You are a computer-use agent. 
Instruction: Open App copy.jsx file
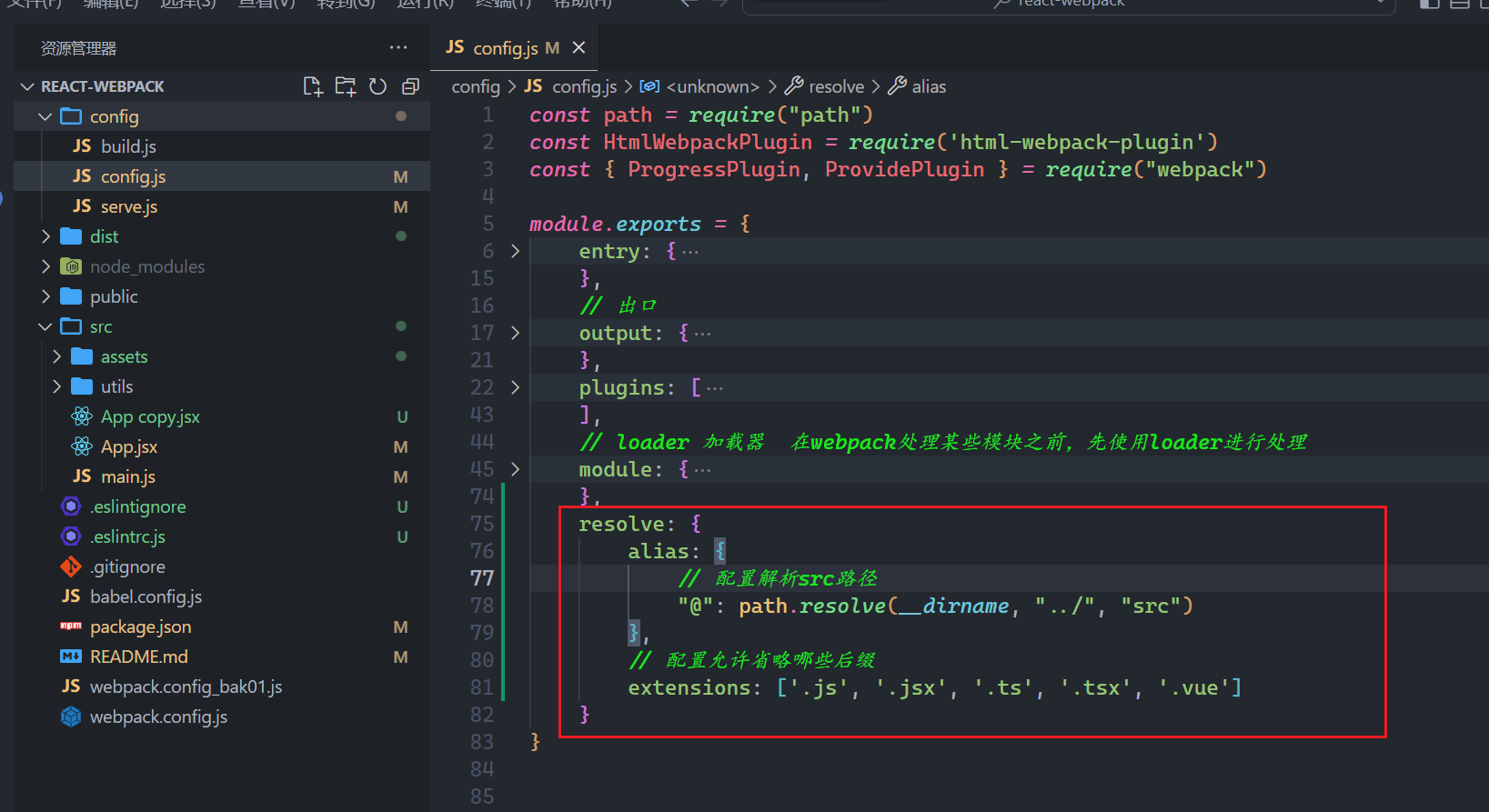pyautogui.click(x=222, y=416)
